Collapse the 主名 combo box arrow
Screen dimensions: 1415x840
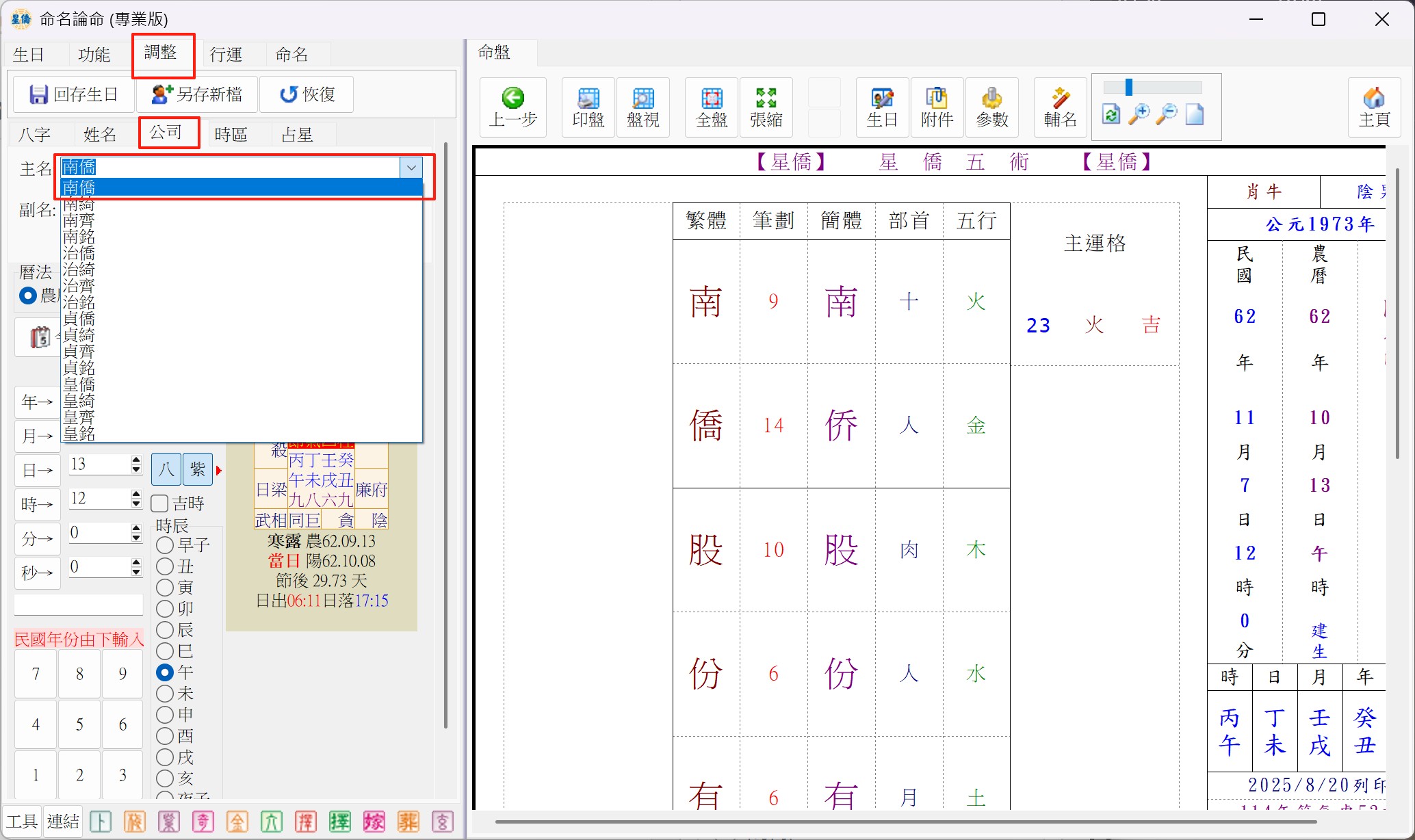pyautogui.click(x=411, y=168)
